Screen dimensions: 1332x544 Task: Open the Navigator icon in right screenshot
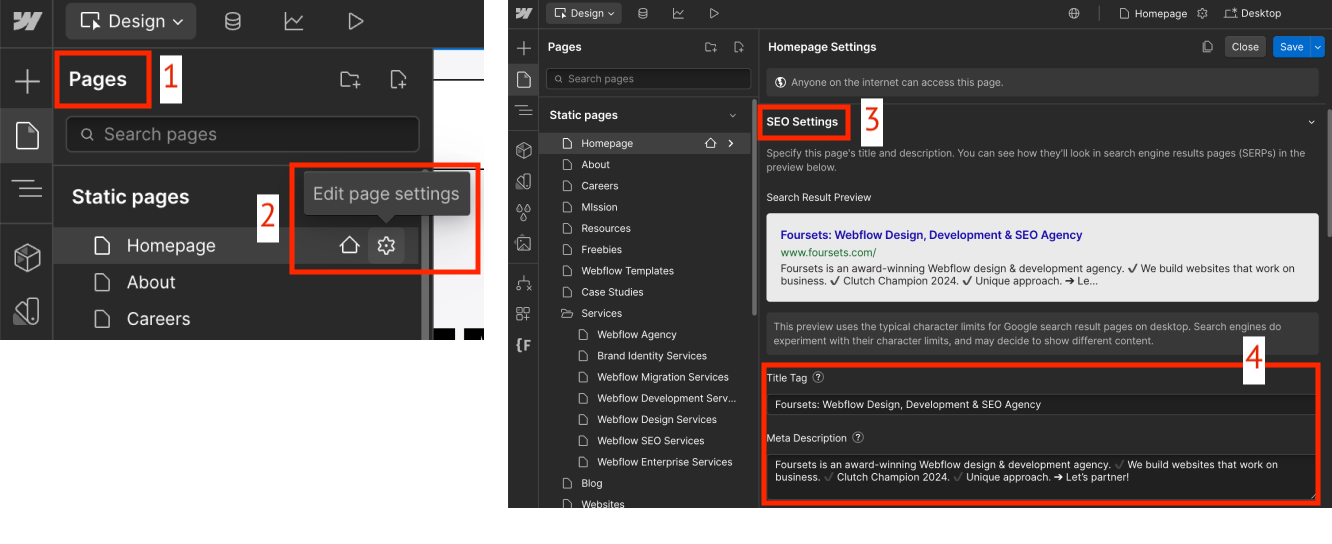tap(524, 111)
